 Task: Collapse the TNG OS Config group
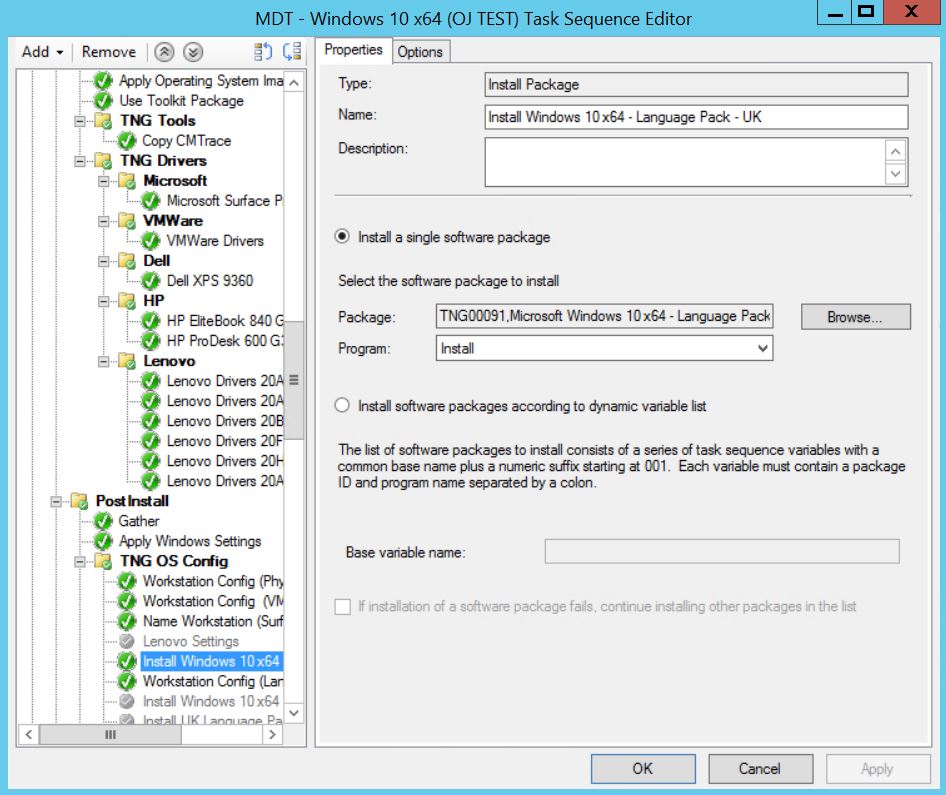[82, 561]
